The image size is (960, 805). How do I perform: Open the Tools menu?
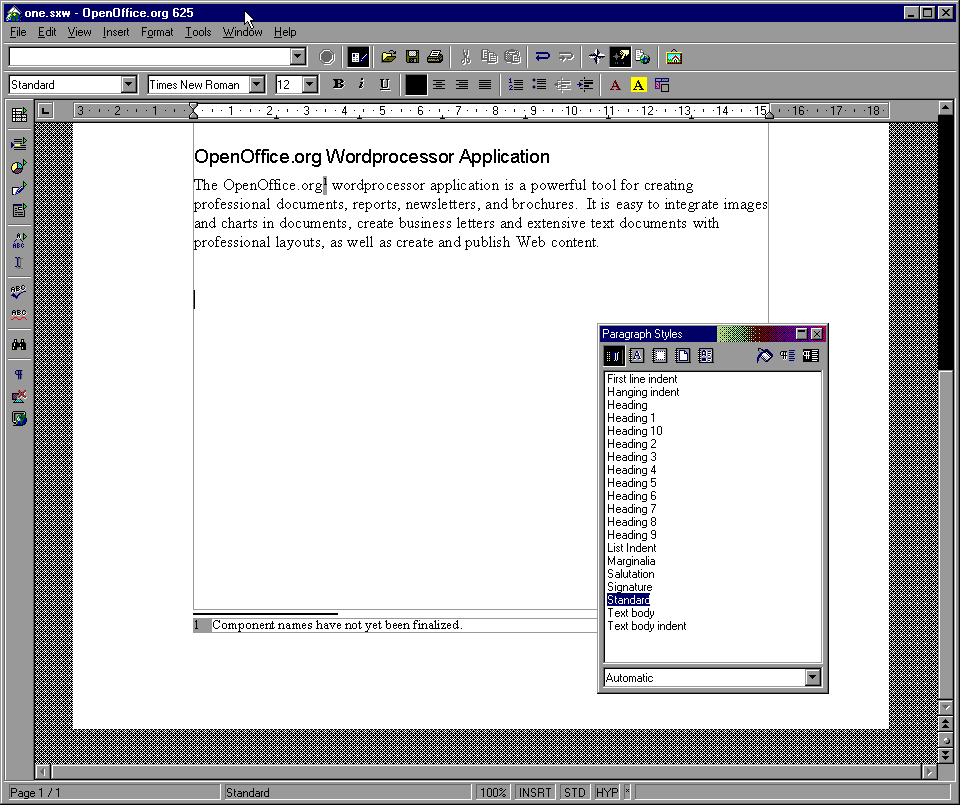(198, 32)
